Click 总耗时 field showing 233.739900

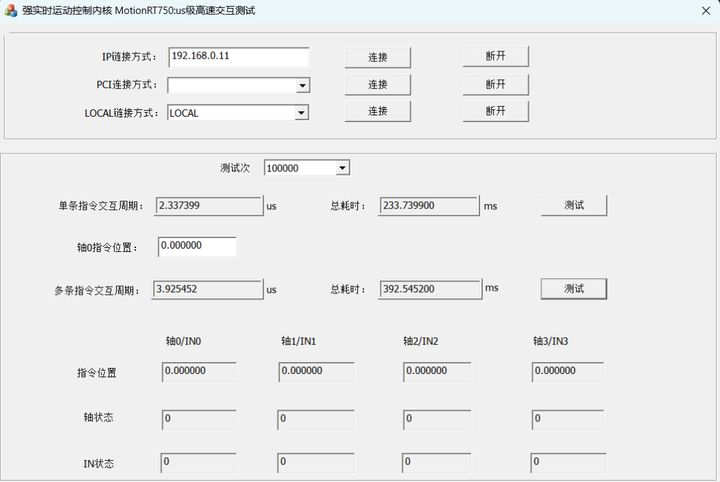click(428, 206)
